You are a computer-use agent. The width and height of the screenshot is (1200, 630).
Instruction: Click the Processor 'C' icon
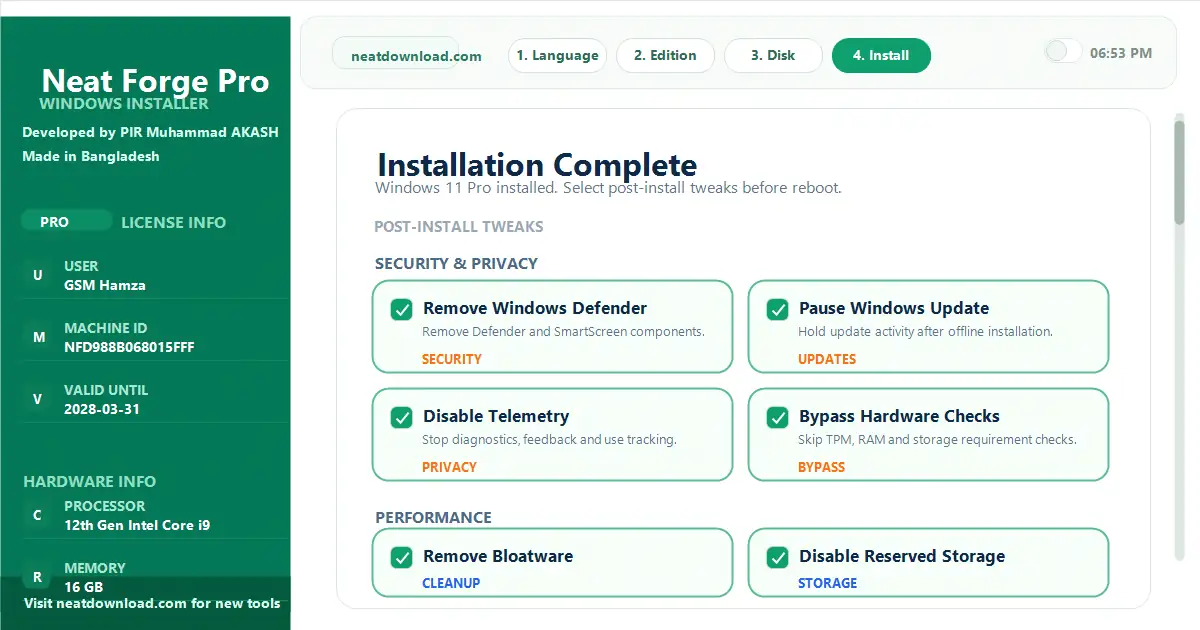[38, 515]
